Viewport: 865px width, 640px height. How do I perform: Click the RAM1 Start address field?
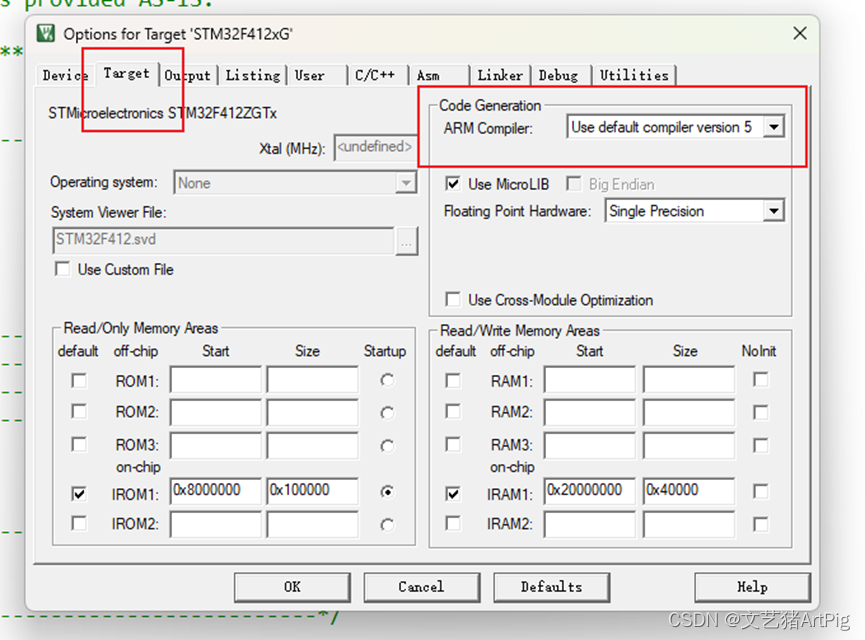(x=590, y=380)
